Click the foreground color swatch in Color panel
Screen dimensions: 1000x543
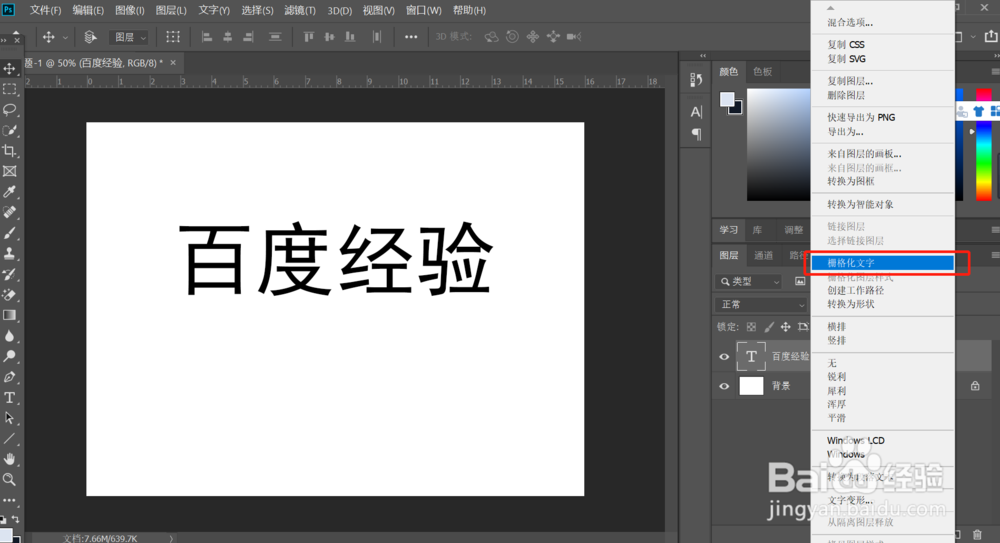tap(727, 99)
